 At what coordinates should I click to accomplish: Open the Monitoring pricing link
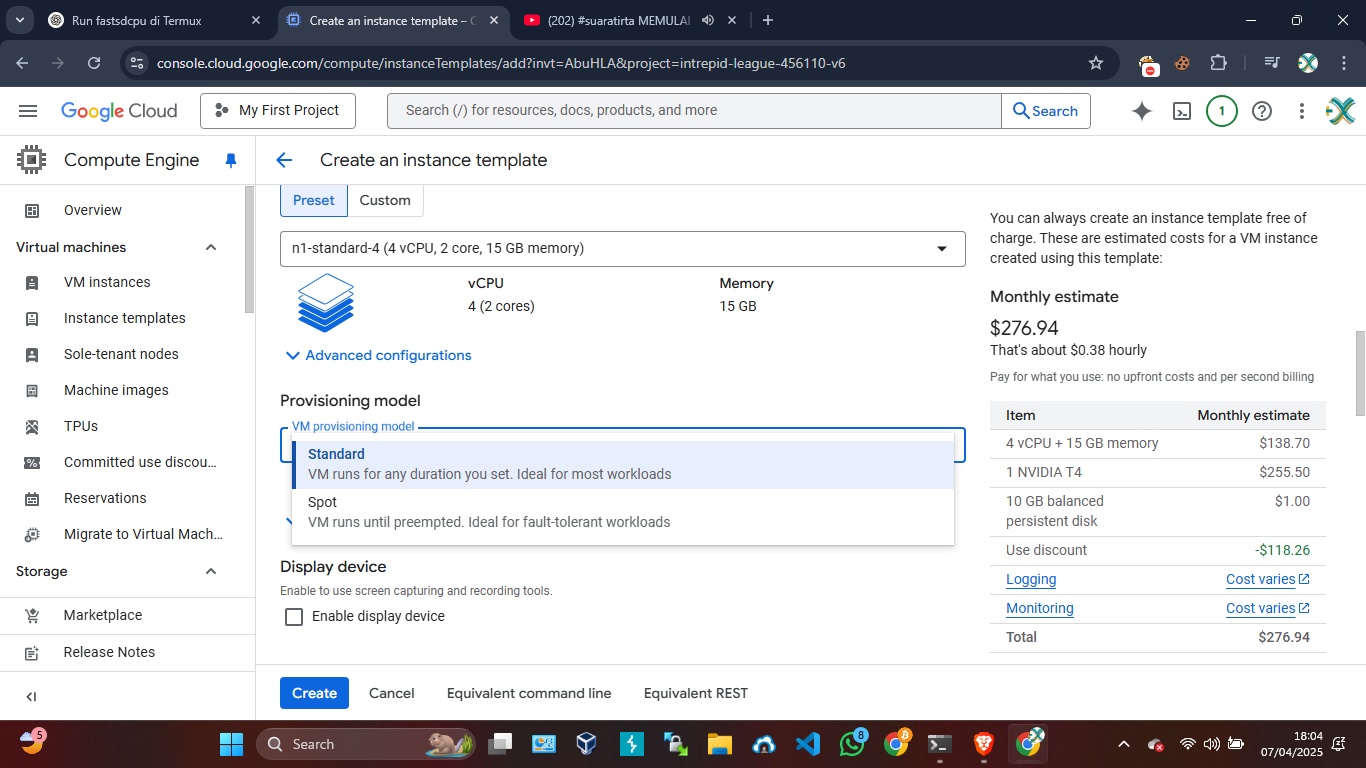(x=1040, y=608)
